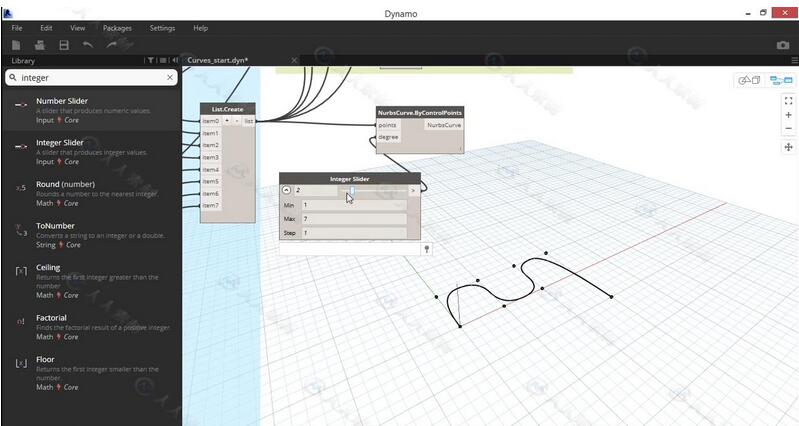Click the Redo arrow icon

pos(111,45)
